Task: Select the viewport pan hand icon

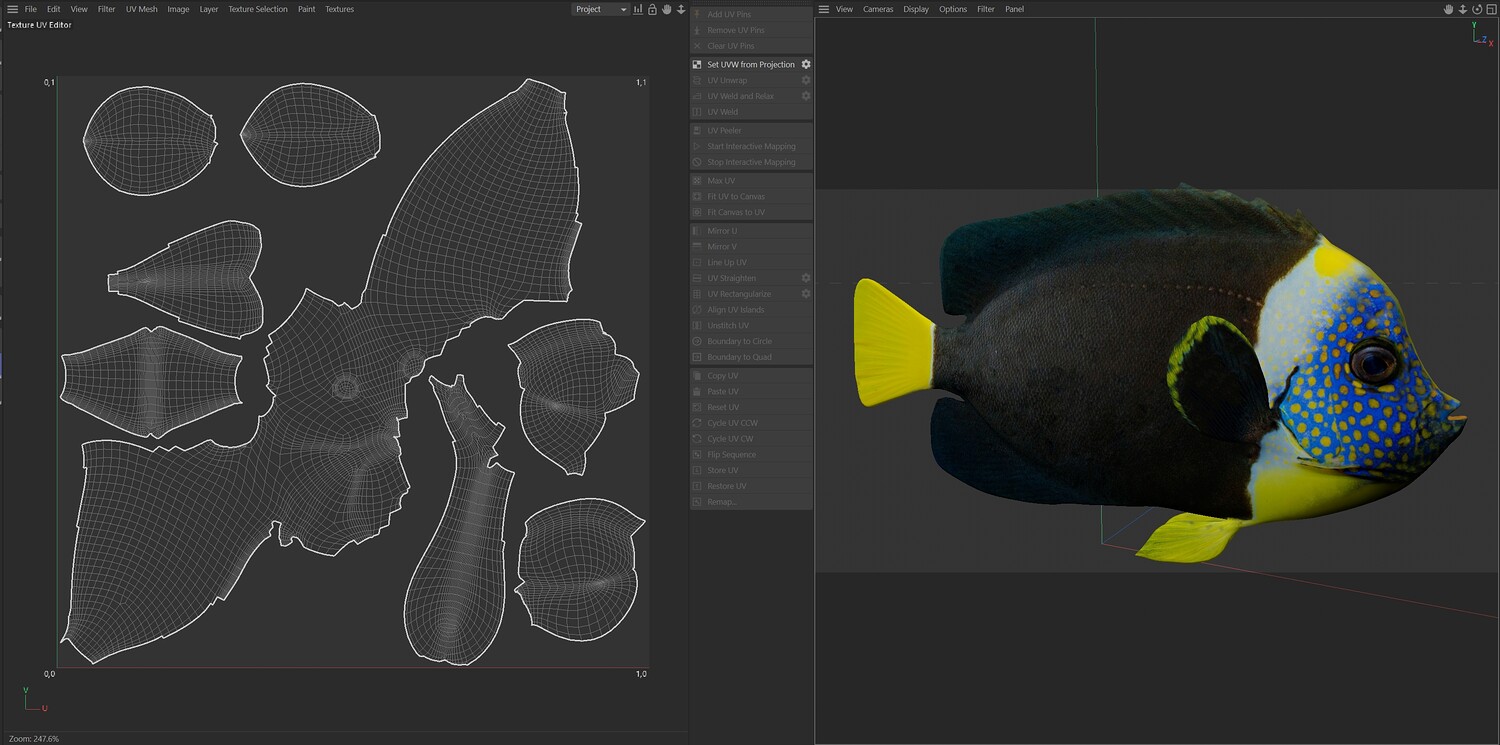Action: tap(1448, 9)
